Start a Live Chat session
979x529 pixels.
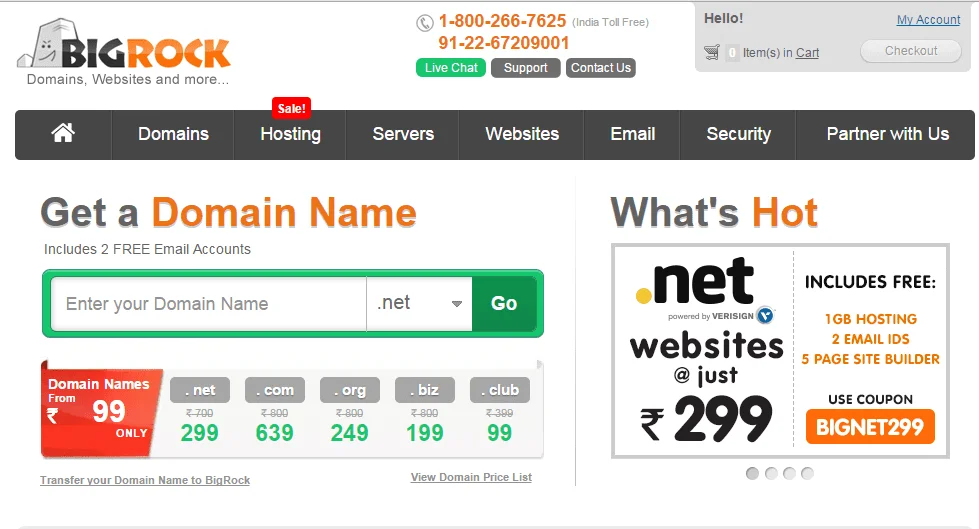[451, 67]
